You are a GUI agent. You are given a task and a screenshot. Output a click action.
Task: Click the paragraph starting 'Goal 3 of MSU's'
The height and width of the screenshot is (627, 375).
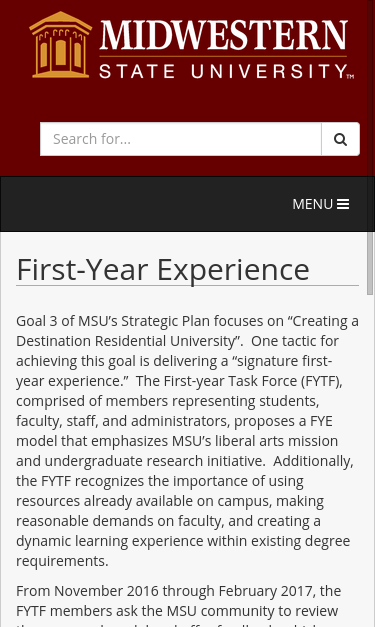click(x=187, y=441)
